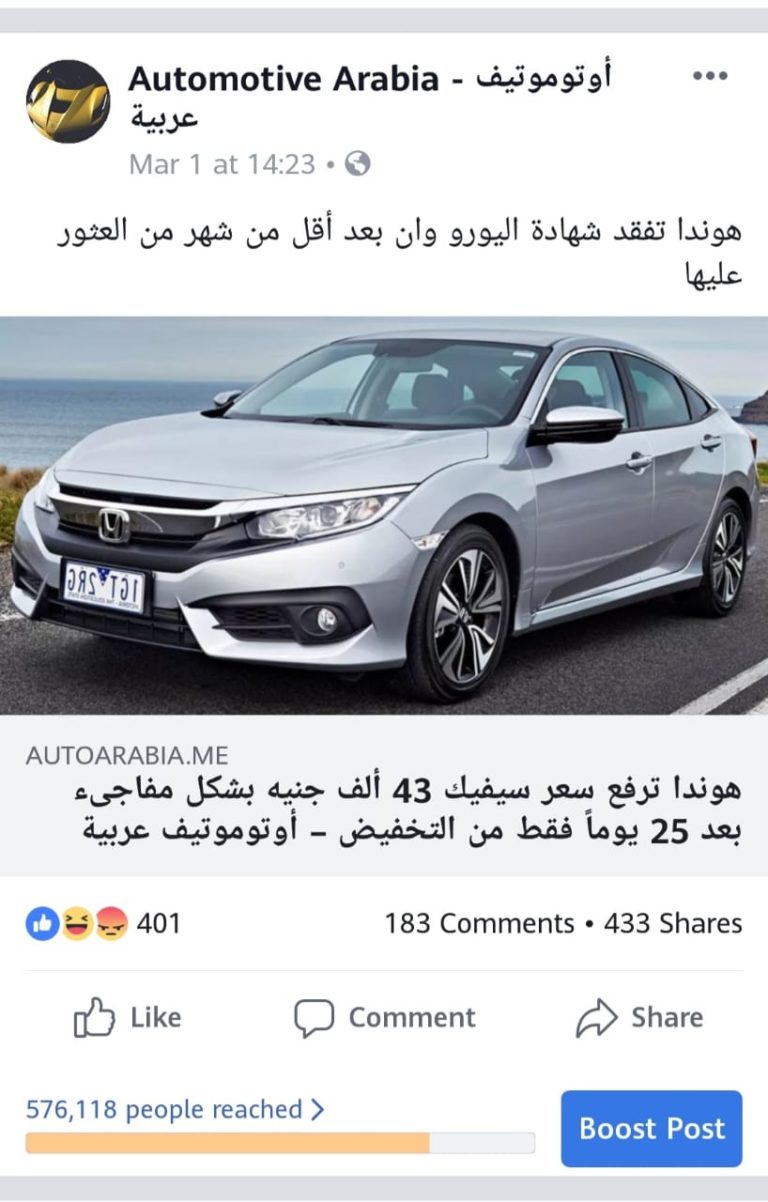Click the Mar 1 at 14:23 timestamp
This screenshot has width=768, height=1202.
(222, 164)
